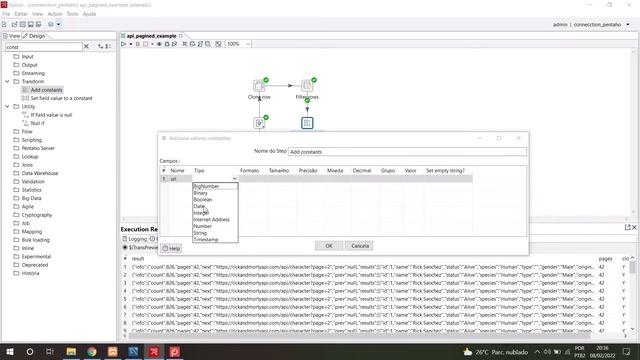Click the Save icon in main toolbar
640x360 pixels.
31,24
